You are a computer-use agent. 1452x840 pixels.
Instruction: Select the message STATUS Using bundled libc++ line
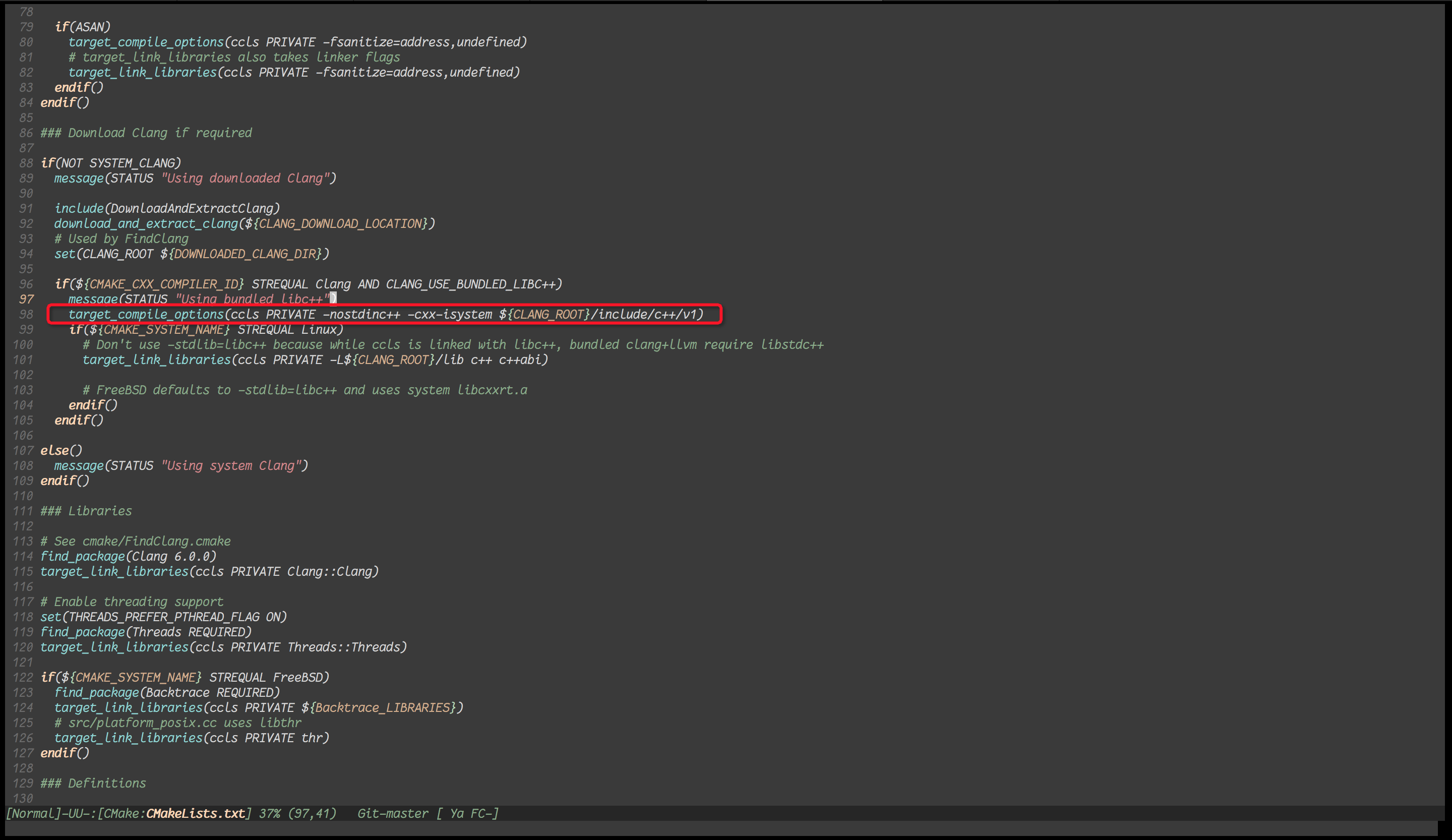point(196,299)
